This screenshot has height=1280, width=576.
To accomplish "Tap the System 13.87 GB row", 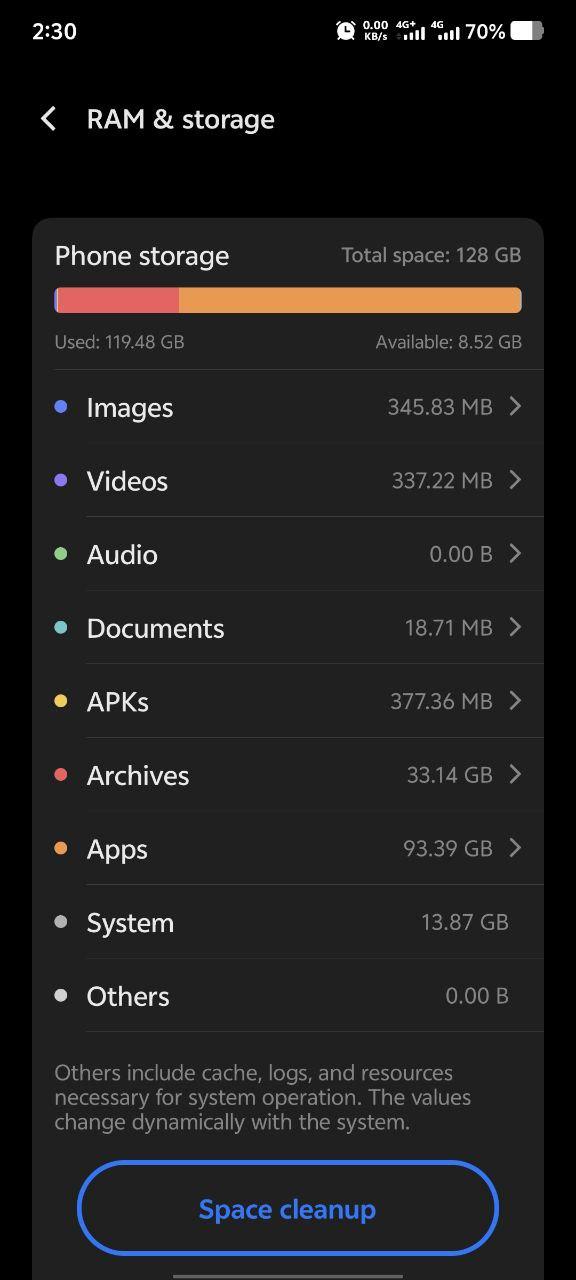I will 288,922.
